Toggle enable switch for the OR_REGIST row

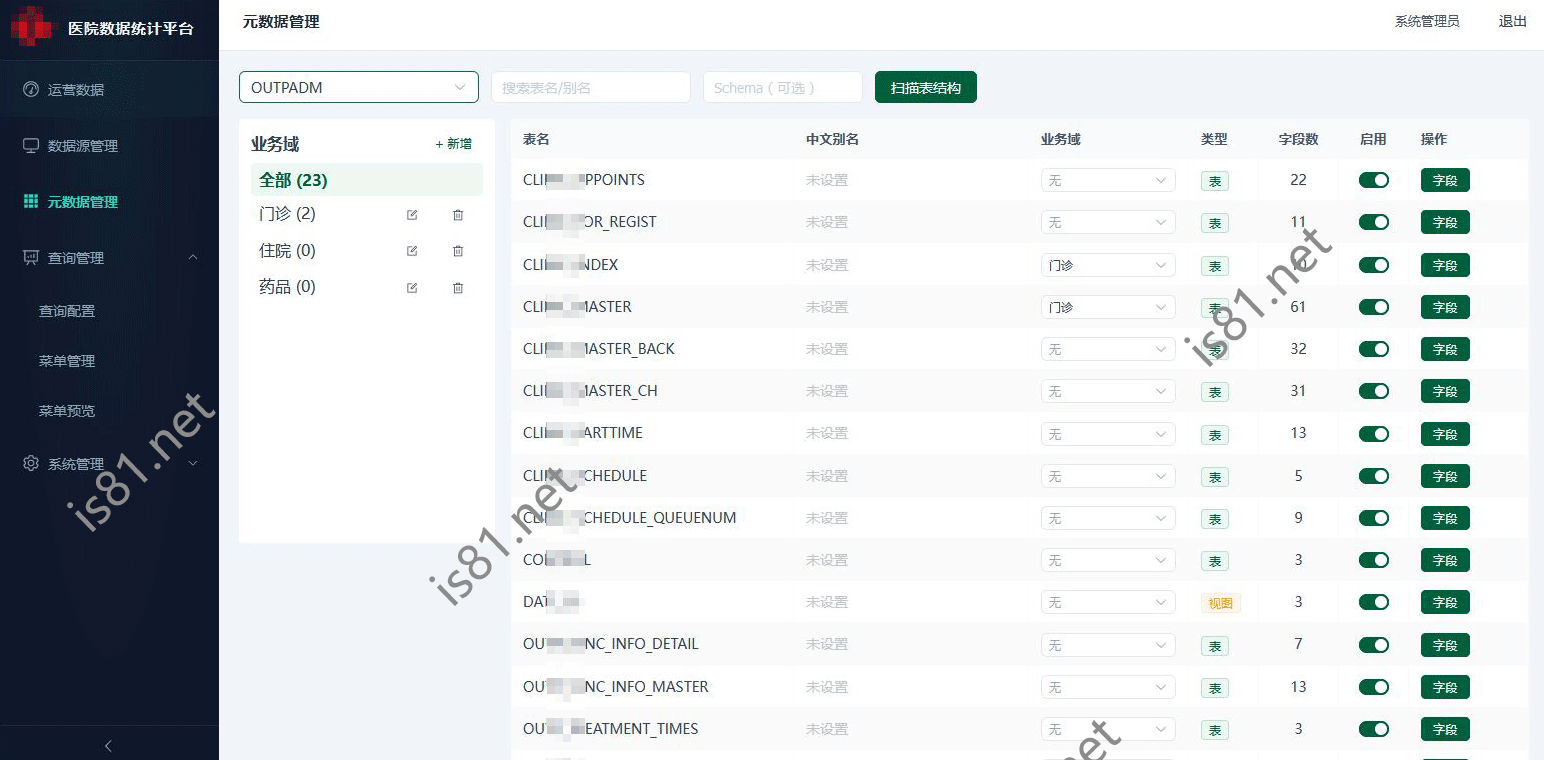[1374, 222]
